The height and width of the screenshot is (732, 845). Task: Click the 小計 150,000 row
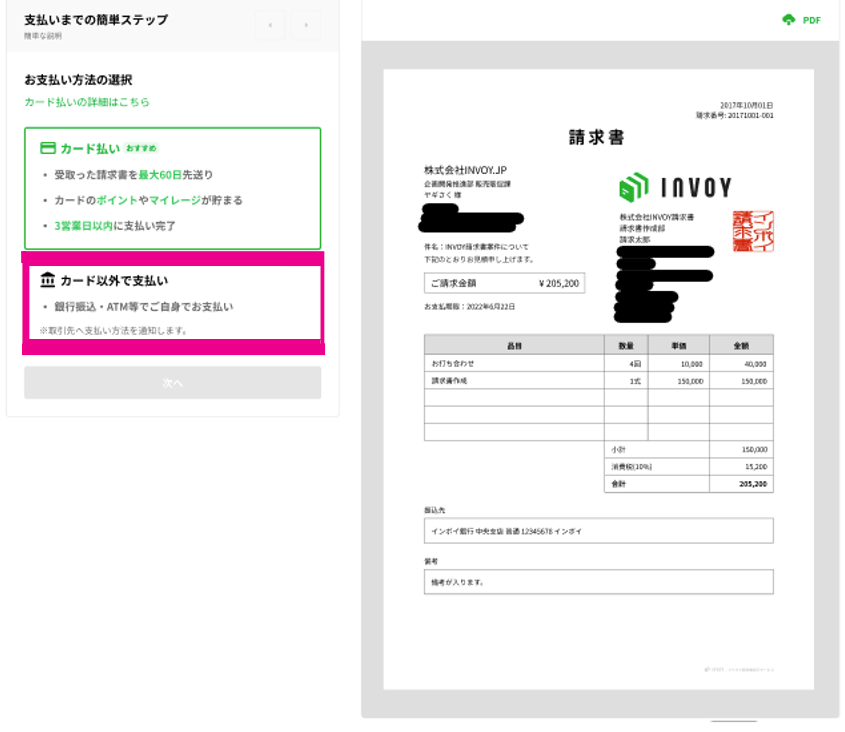coord(689,450)
